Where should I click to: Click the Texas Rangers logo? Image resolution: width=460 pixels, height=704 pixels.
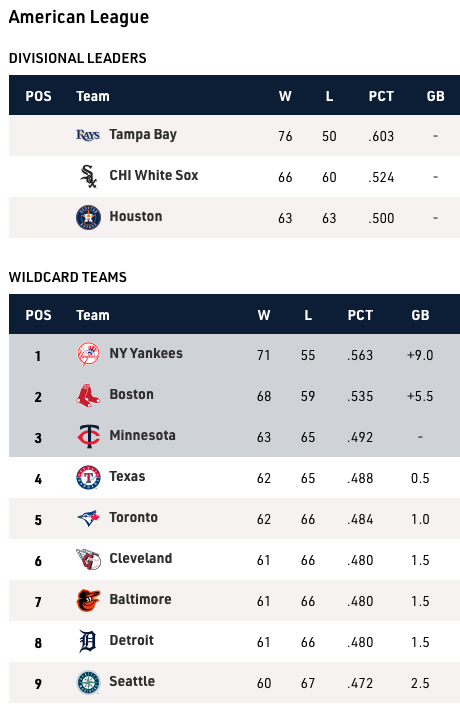[88, 477]
